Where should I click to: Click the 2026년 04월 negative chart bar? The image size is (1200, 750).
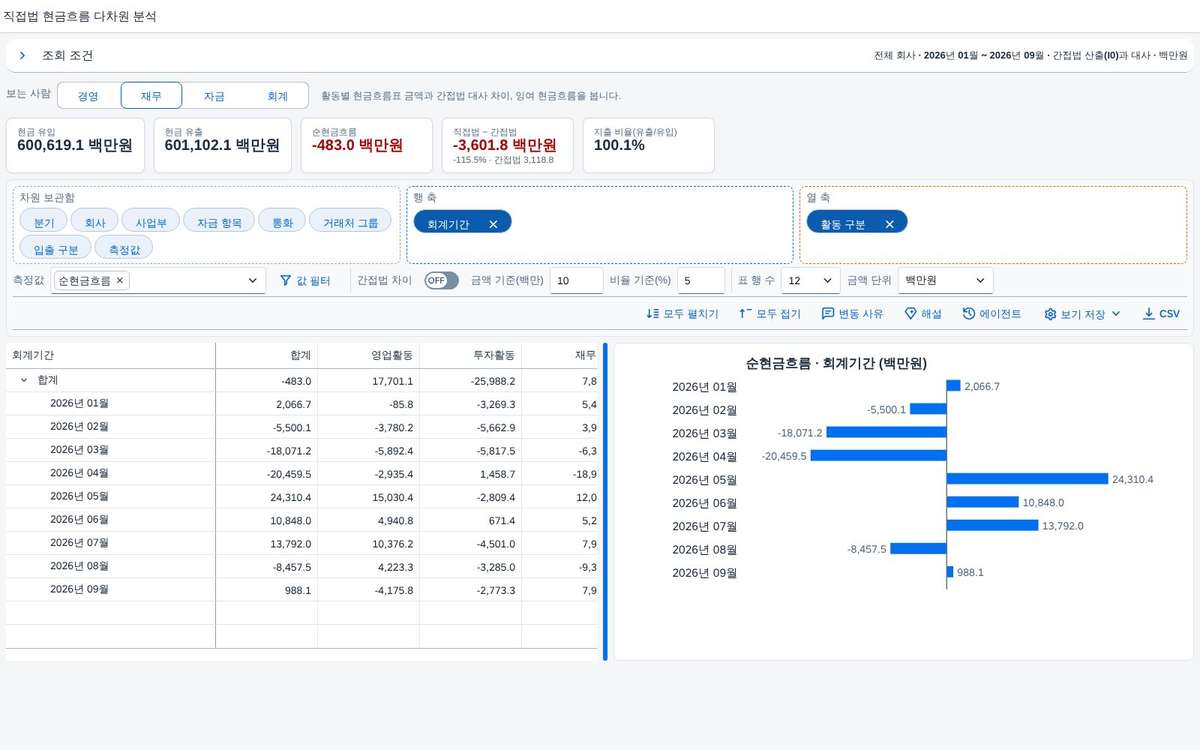tap(878, 455)
